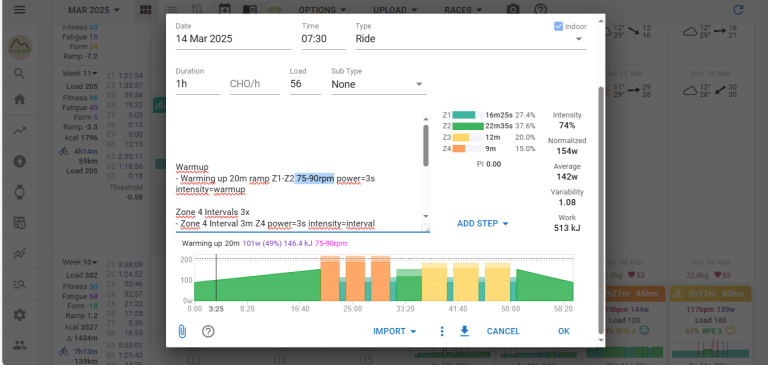Take a screenshot with the camera icon

tap(513, 10)
